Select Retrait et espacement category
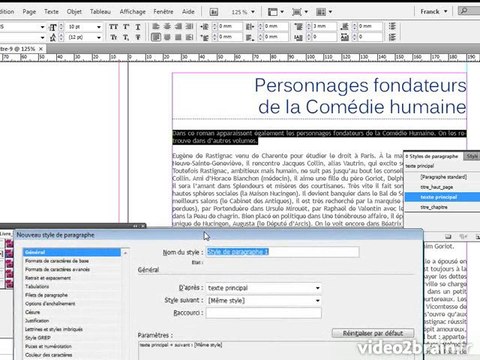 pos(48,278)
